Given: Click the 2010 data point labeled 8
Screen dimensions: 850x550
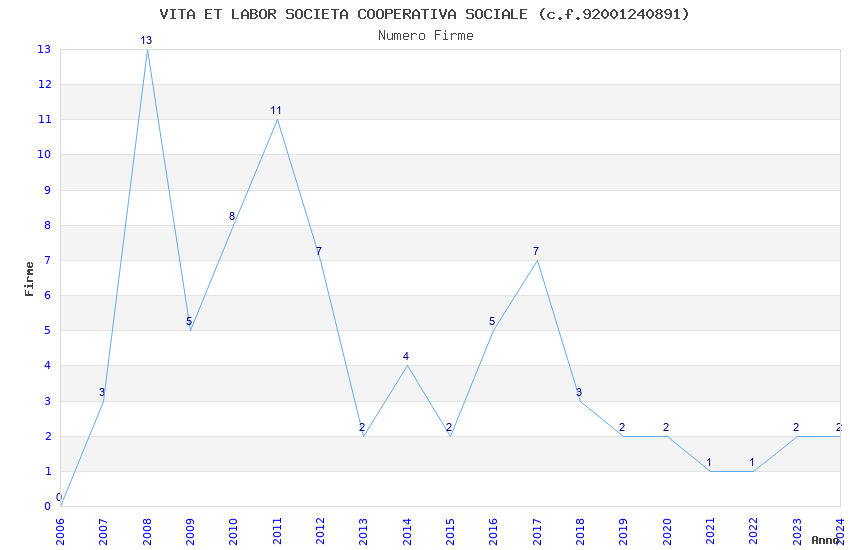Looking at the screenshot, I should tap(234, 225).
